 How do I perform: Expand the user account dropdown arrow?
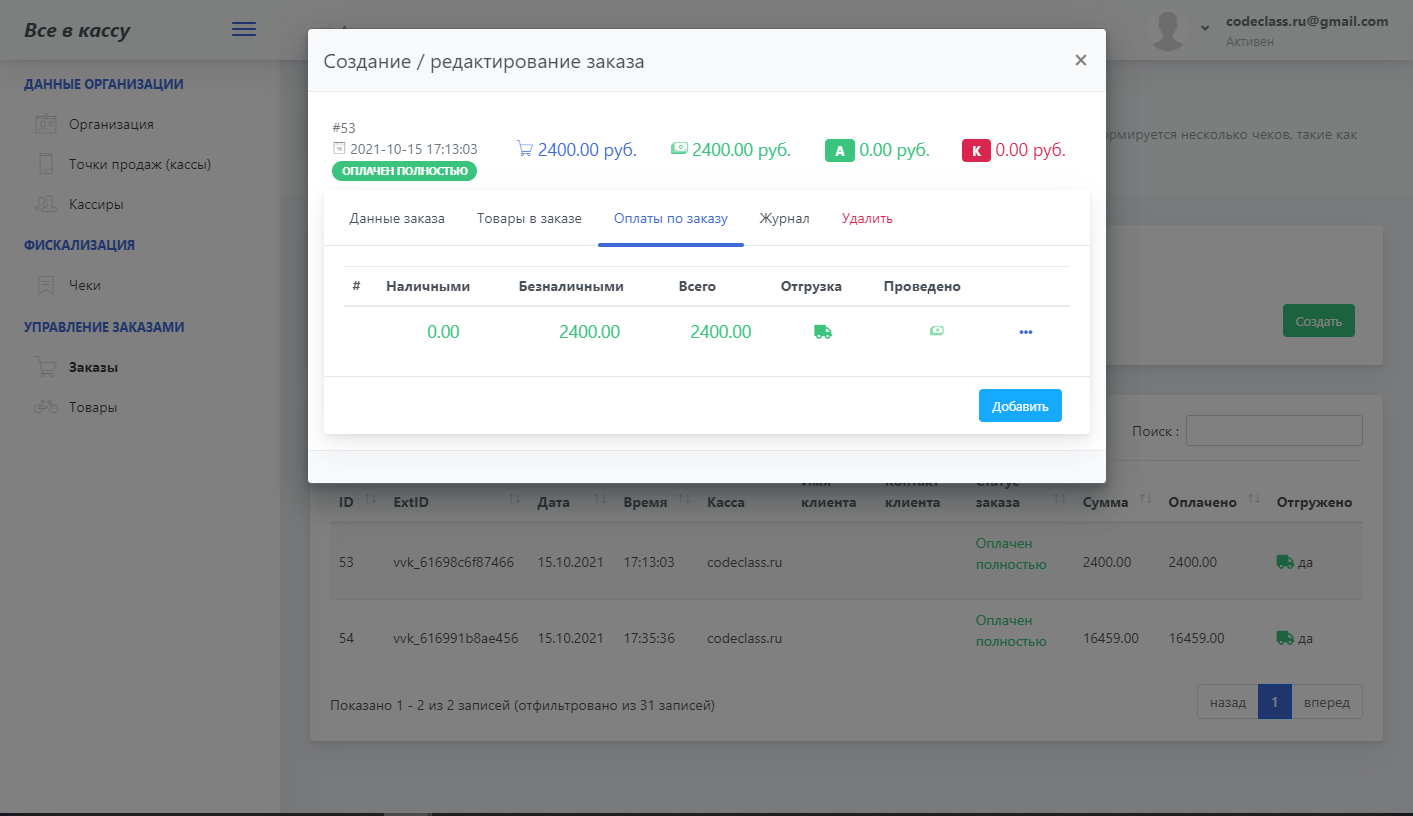point(1205,27)
